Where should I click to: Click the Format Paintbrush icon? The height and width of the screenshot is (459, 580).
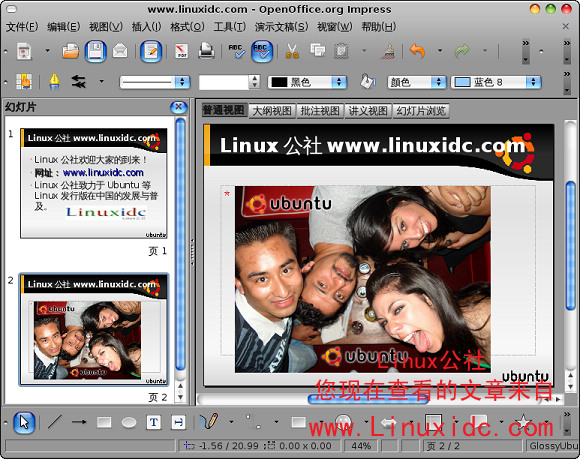click(388, 51)
